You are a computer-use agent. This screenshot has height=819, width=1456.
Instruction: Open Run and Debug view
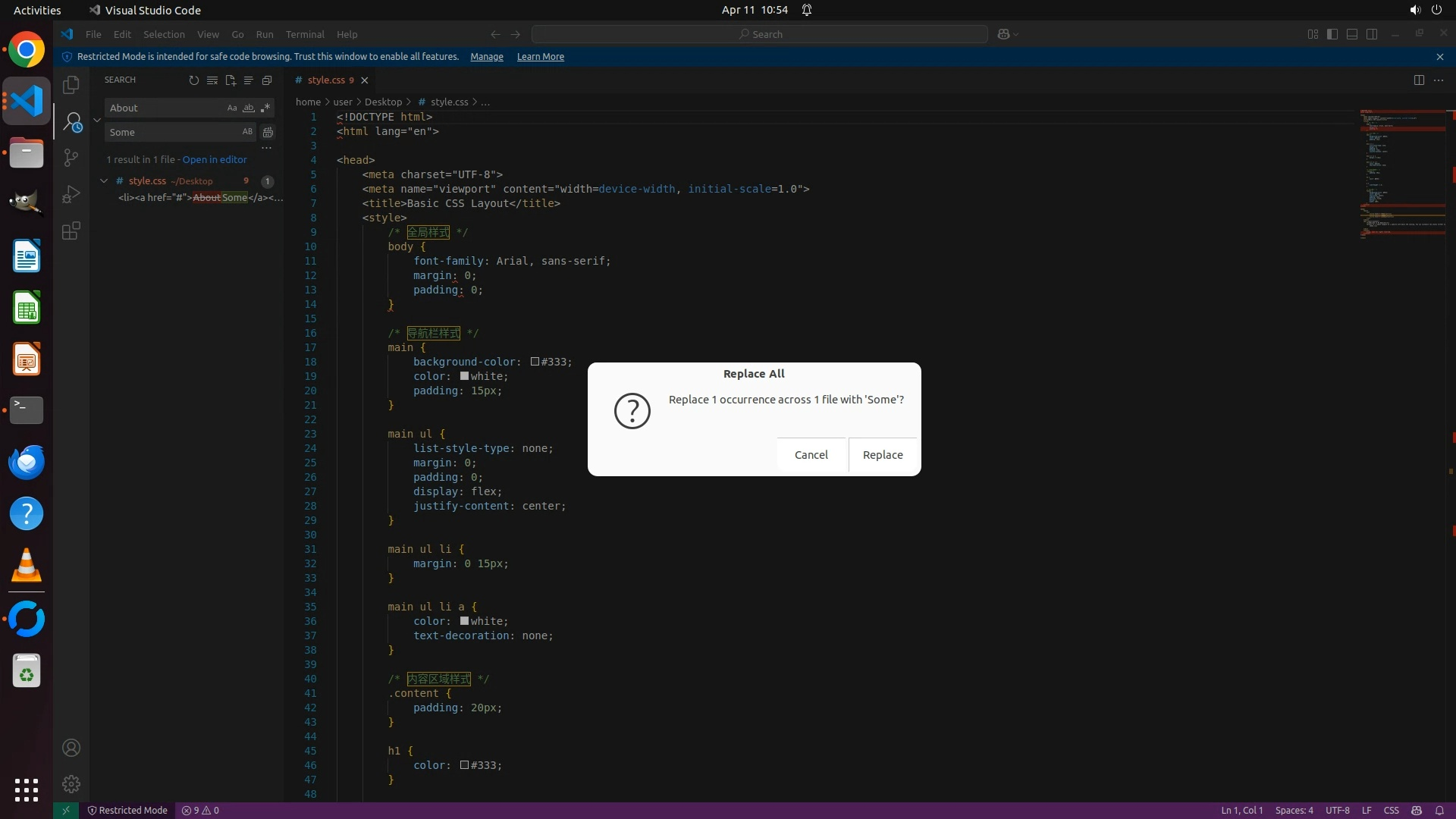click(x=71, y=195)
